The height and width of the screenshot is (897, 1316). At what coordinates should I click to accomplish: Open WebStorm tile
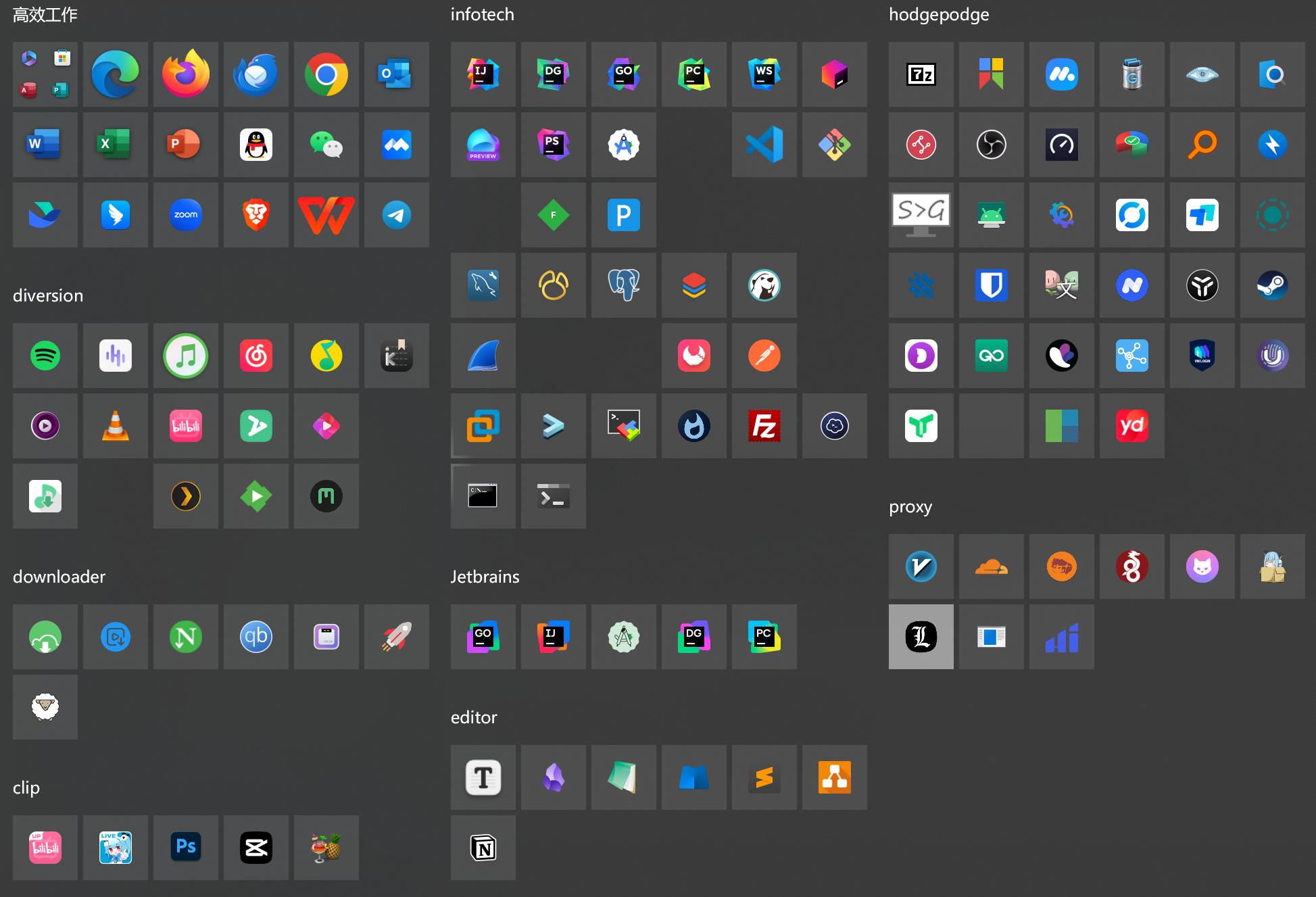(x=764, y=74)
